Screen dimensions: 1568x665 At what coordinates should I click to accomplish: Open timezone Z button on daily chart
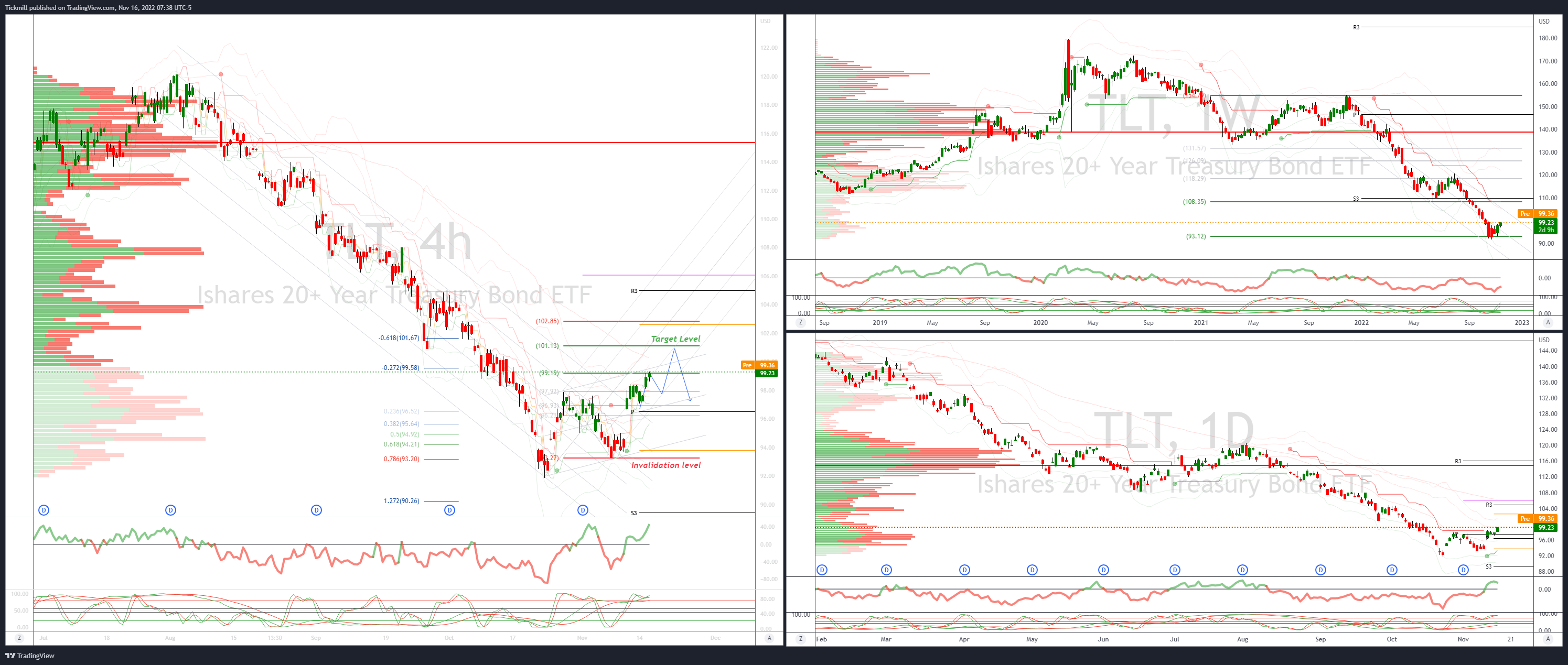pos(800,639)
